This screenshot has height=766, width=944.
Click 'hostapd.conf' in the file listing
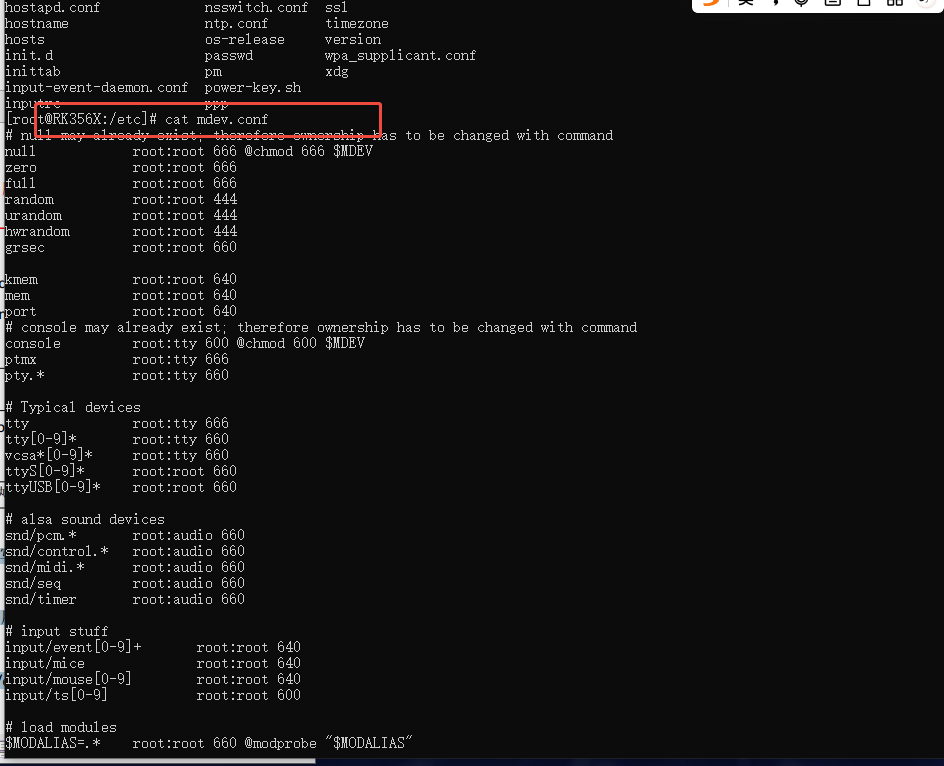(52, 8)
